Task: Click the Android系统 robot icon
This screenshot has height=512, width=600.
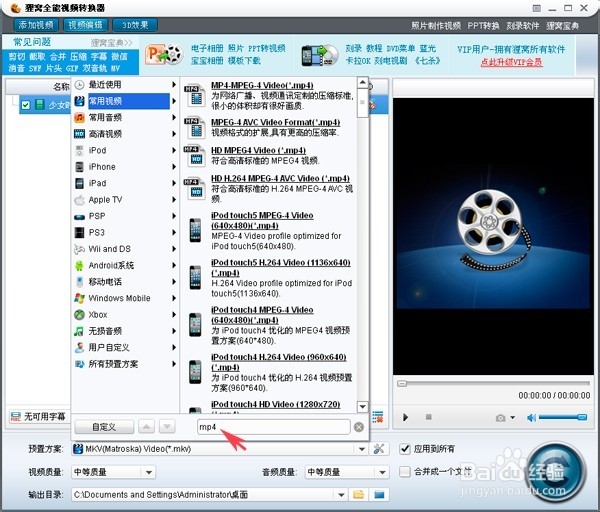Action: pos(79,266)
